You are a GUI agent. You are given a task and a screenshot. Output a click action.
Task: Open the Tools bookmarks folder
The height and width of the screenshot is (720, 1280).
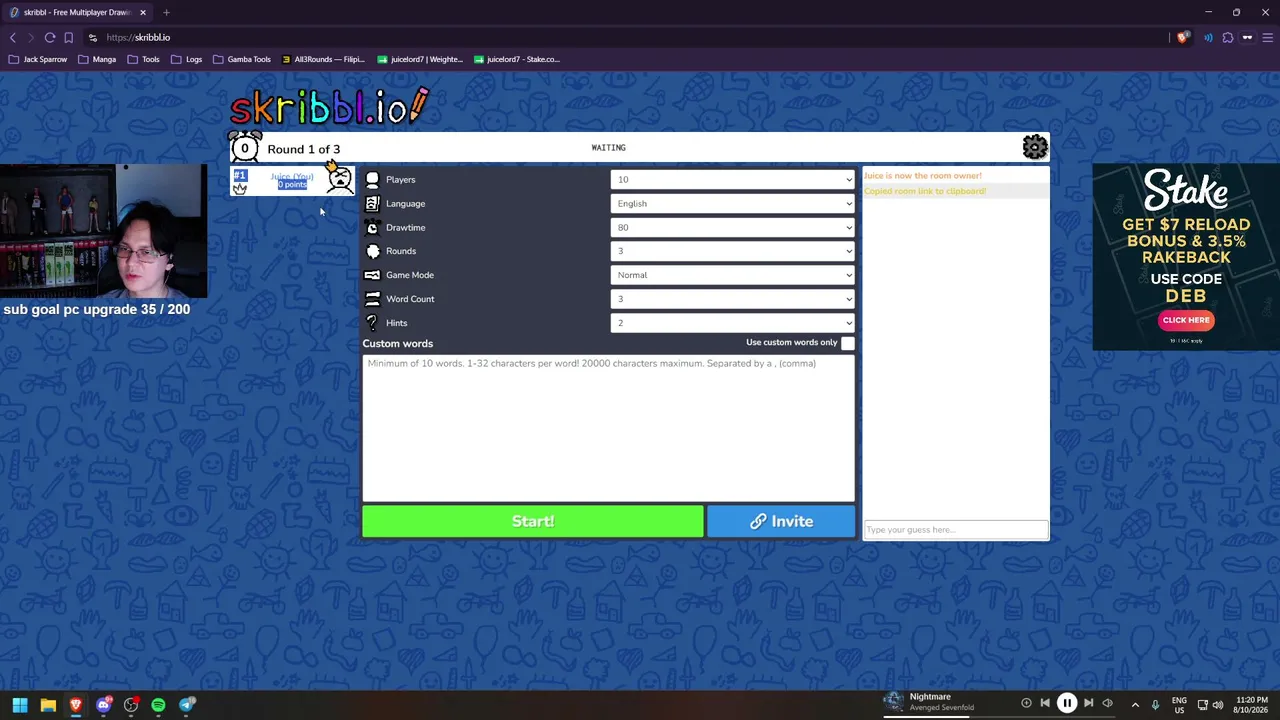[x=143, y=60]
